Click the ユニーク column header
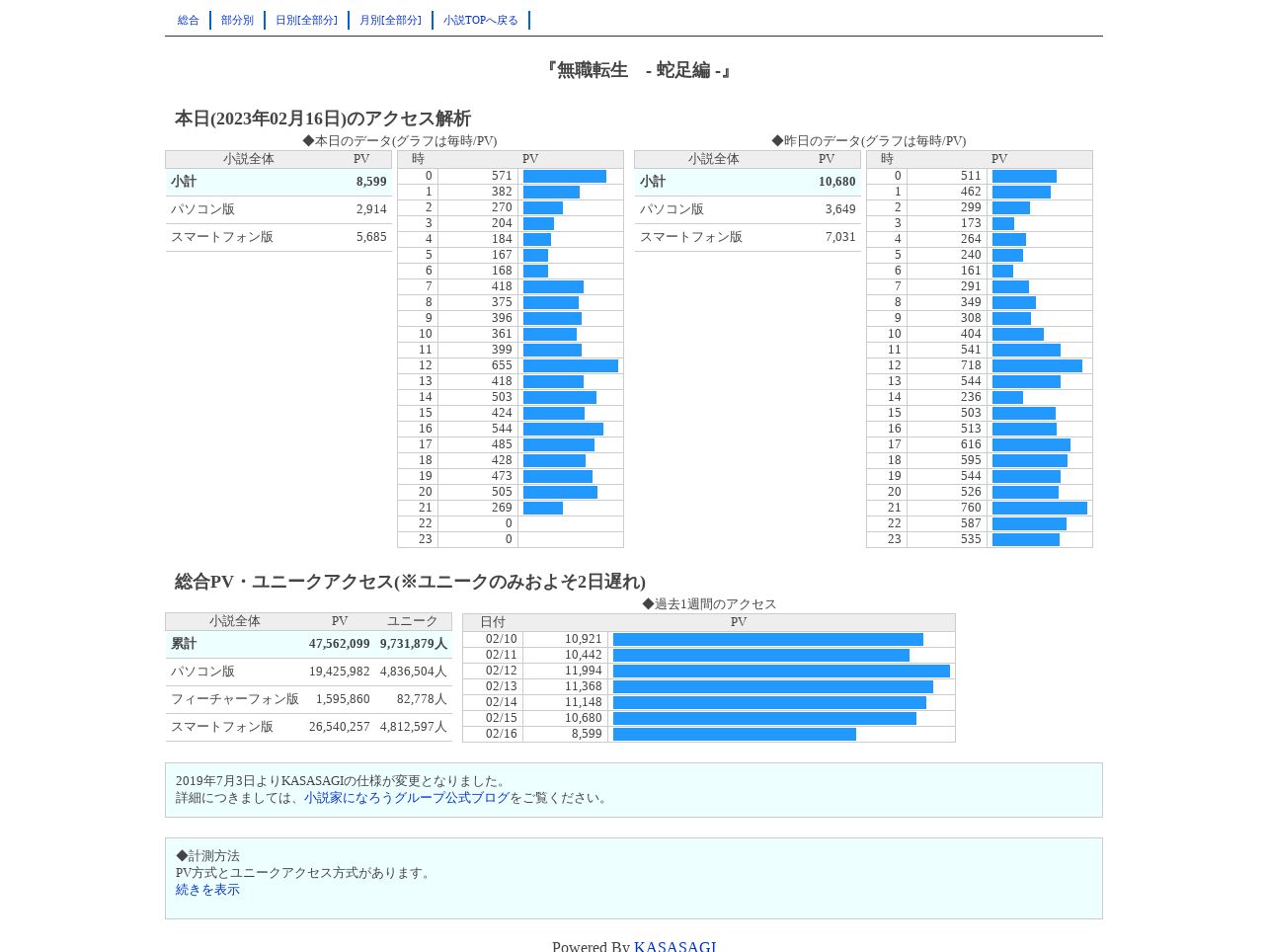Screen dimensions: 1268x952 point(412,621)
